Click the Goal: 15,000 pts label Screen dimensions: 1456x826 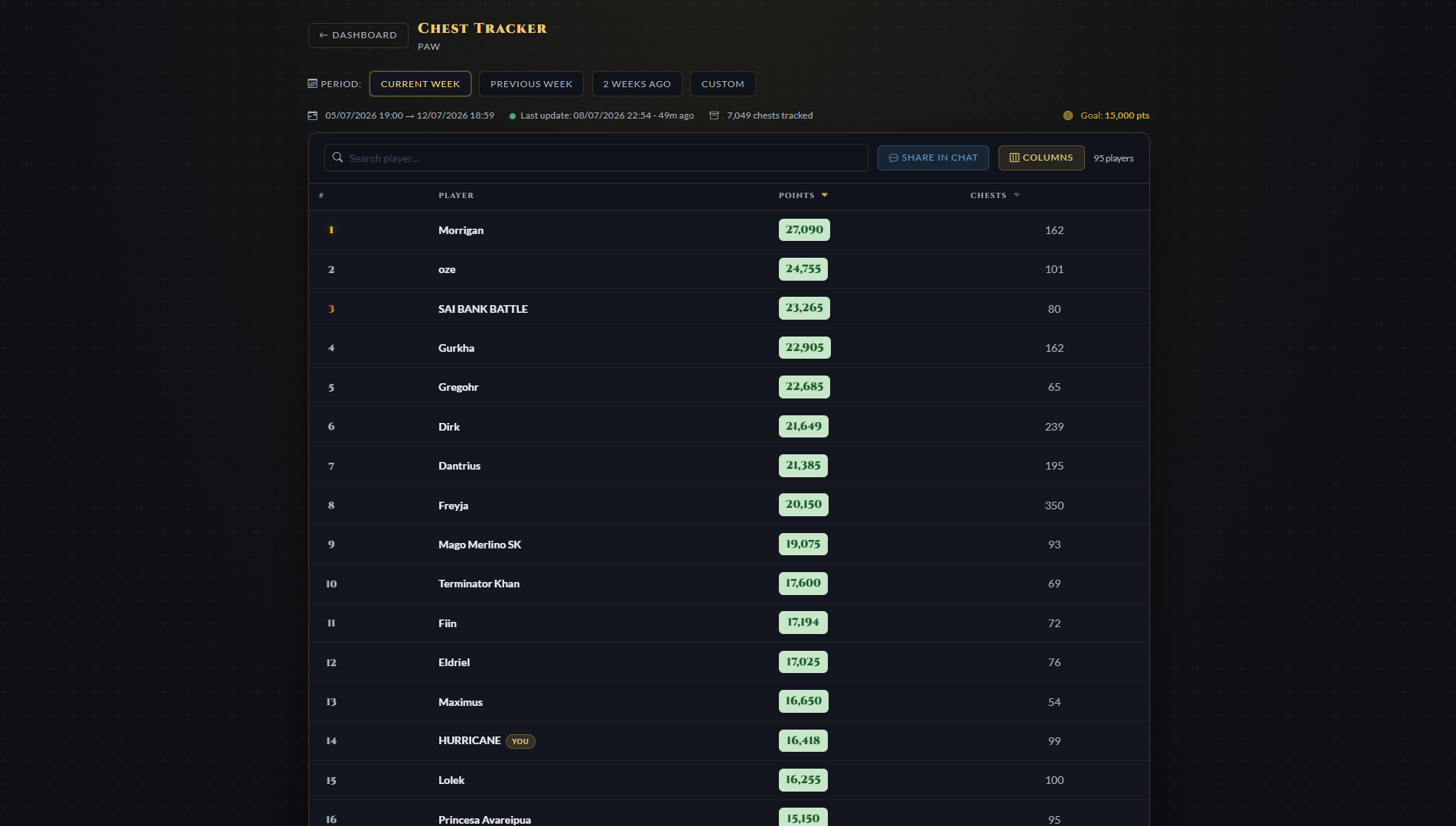click(1115, 115)
